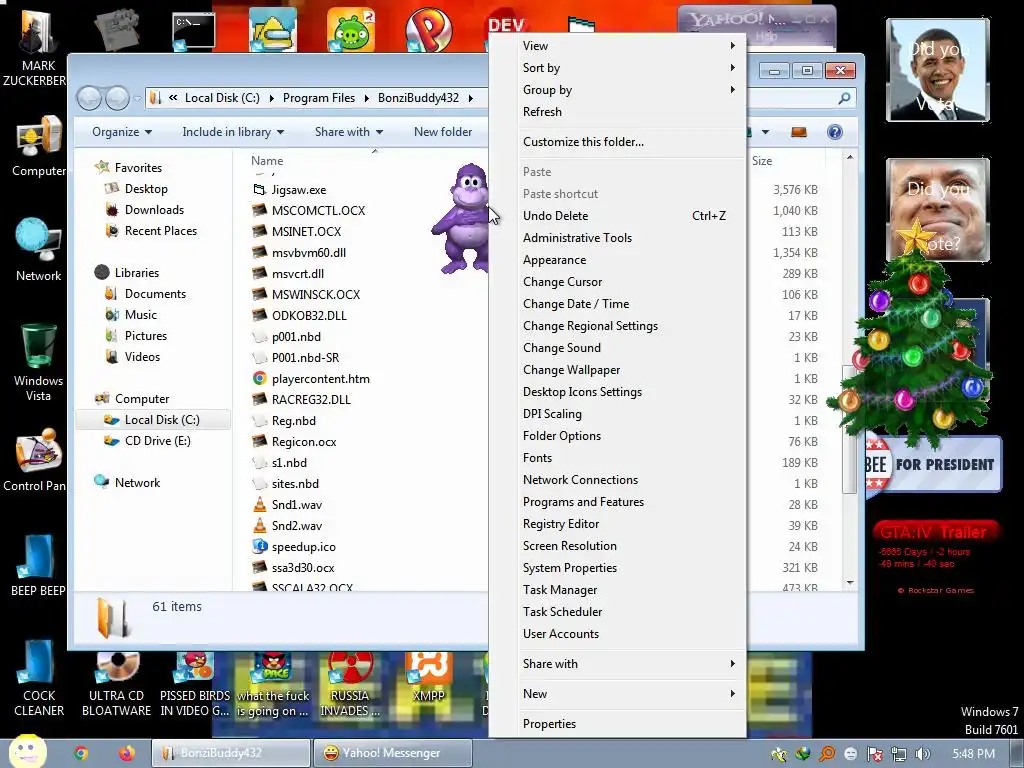
Task: Click Yahoo! Messenger taskbar button
Action: click(x=392, y=753)
